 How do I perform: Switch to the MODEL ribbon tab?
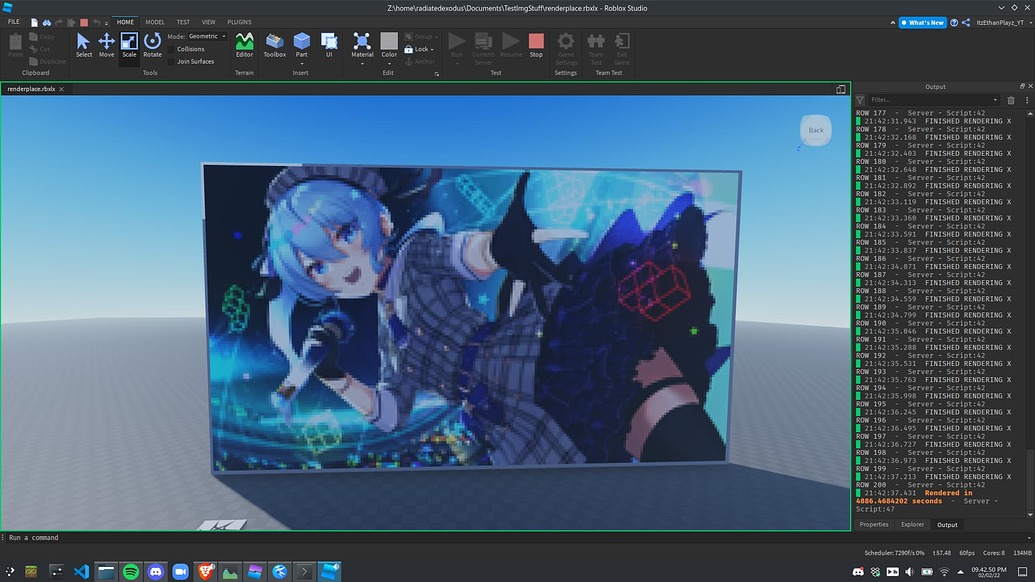[154, 21]
